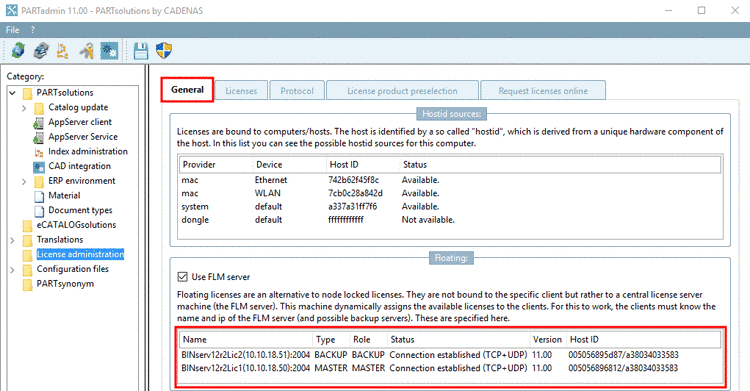Click Host ID 005056896812/a38034033583

click(623, 368)
